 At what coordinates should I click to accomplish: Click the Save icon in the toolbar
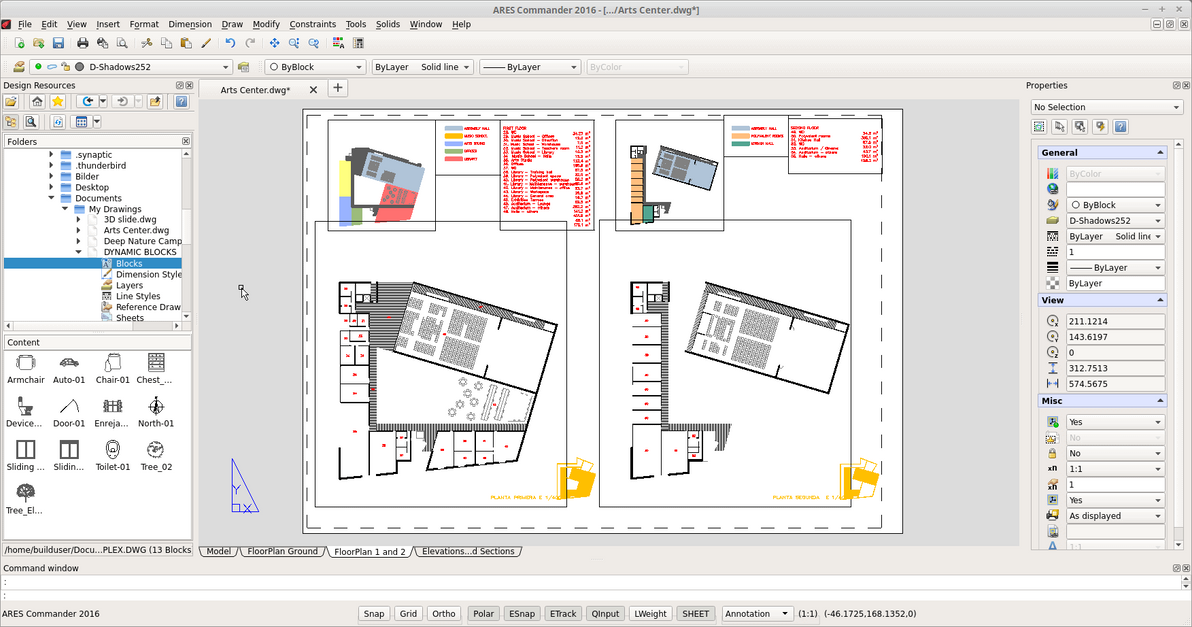[59, 43]
